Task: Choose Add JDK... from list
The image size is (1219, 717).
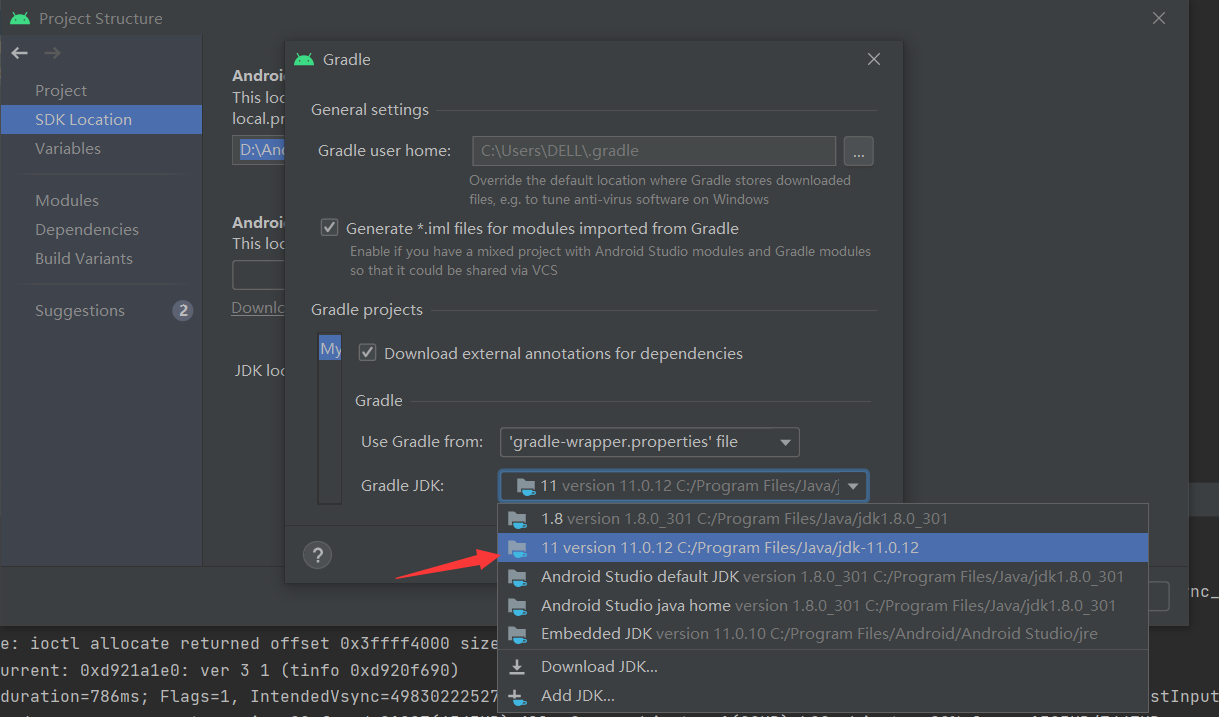Action: tap(822, 696)
